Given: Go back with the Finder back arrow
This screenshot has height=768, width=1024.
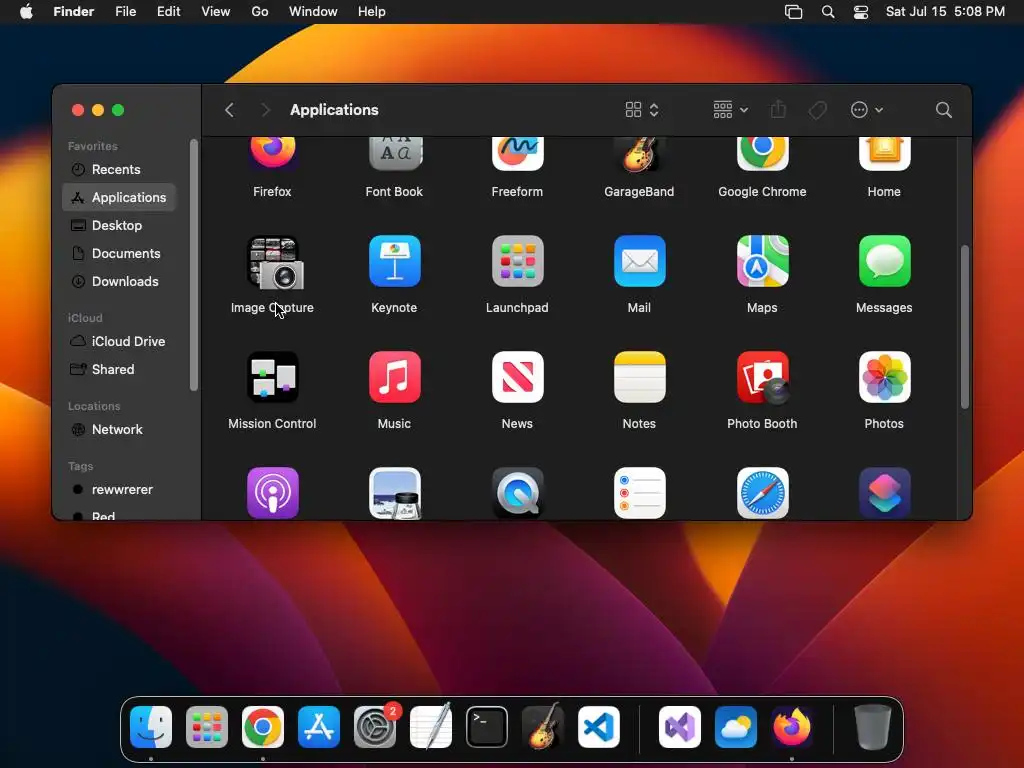Looking at the screenshot, I should tap(229, 110).
